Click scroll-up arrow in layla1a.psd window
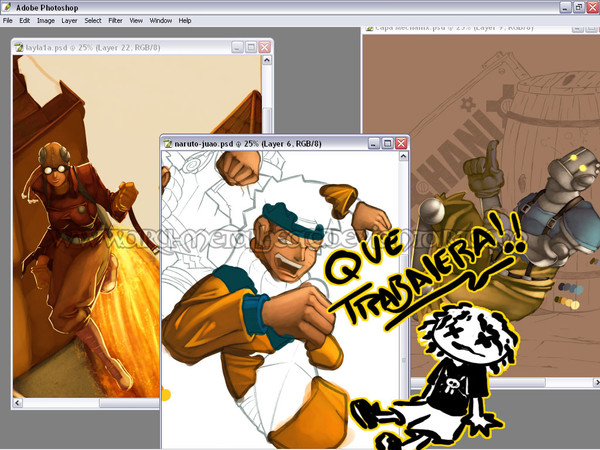Screen dimensions: 600x450 coord(267,60)
